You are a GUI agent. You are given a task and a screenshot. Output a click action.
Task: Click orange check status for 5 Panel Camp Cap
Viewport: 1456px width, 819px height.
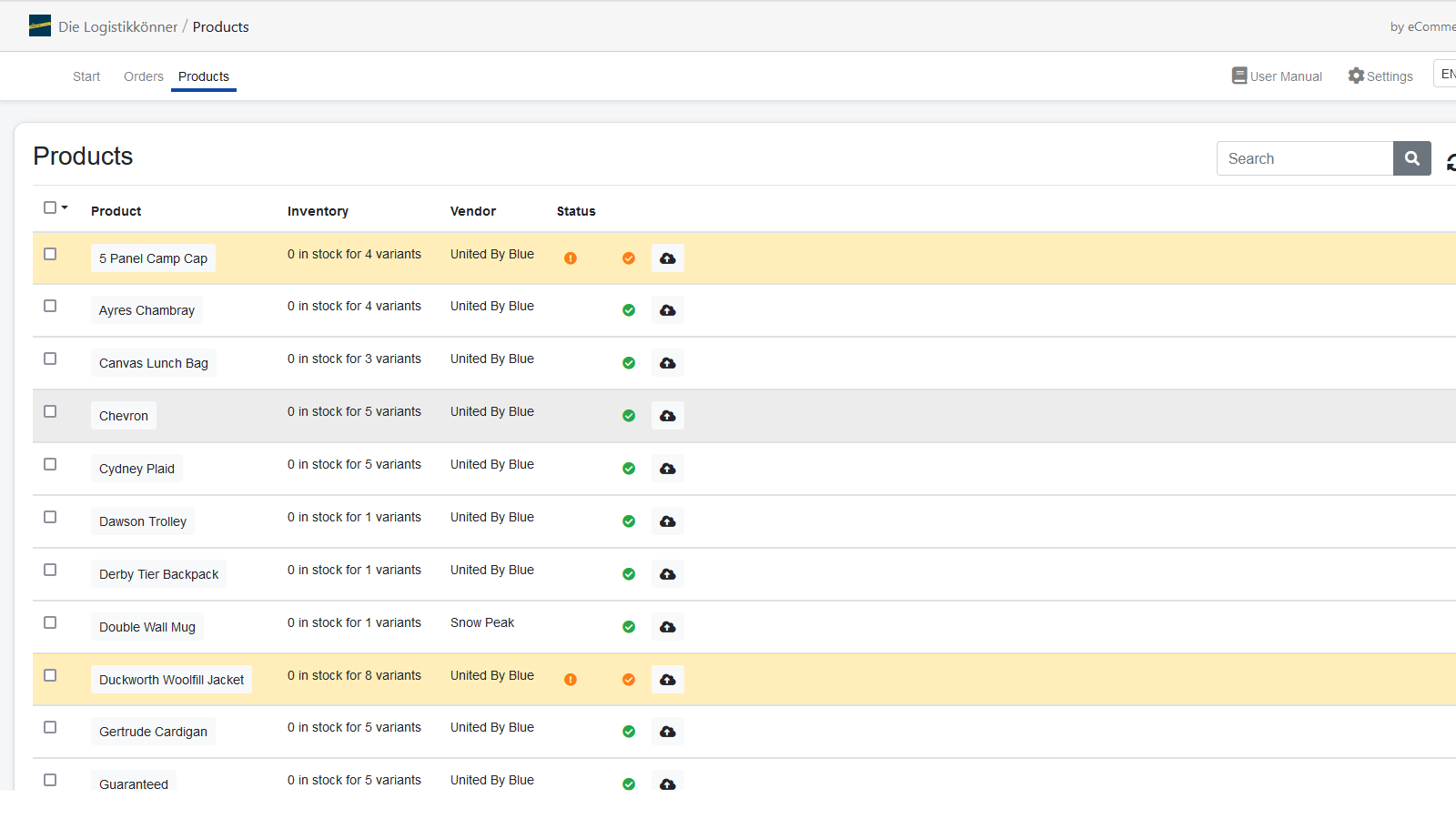click(629, 258)
